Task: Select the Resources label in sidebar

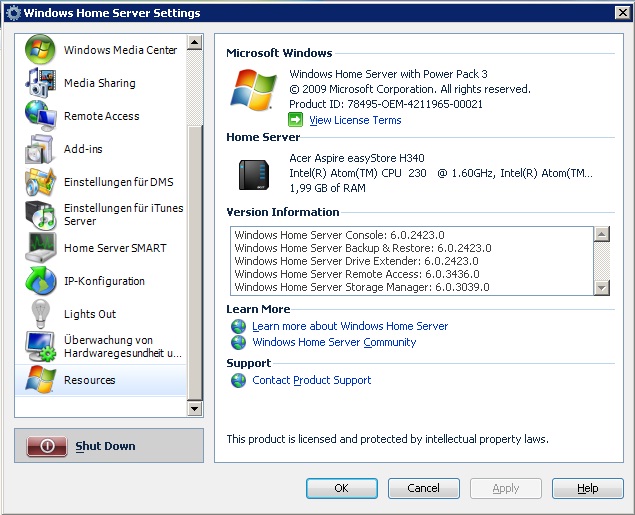Action: 89,380
